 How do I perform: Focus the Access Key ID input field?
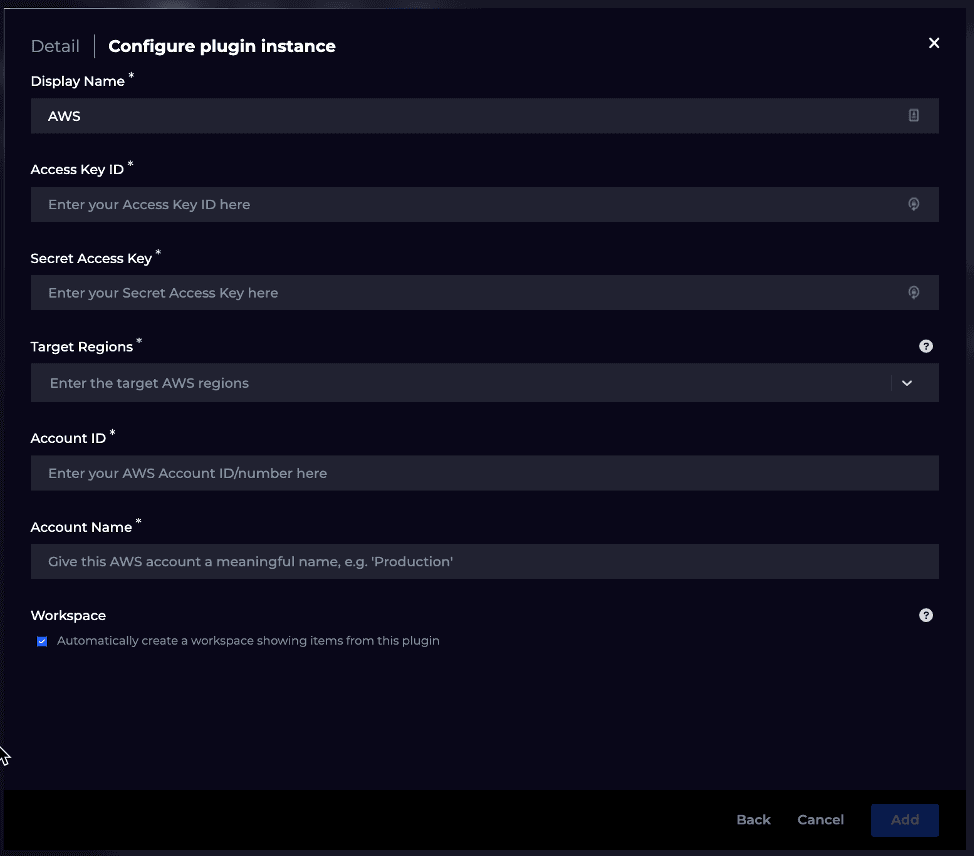click(485, 204)
